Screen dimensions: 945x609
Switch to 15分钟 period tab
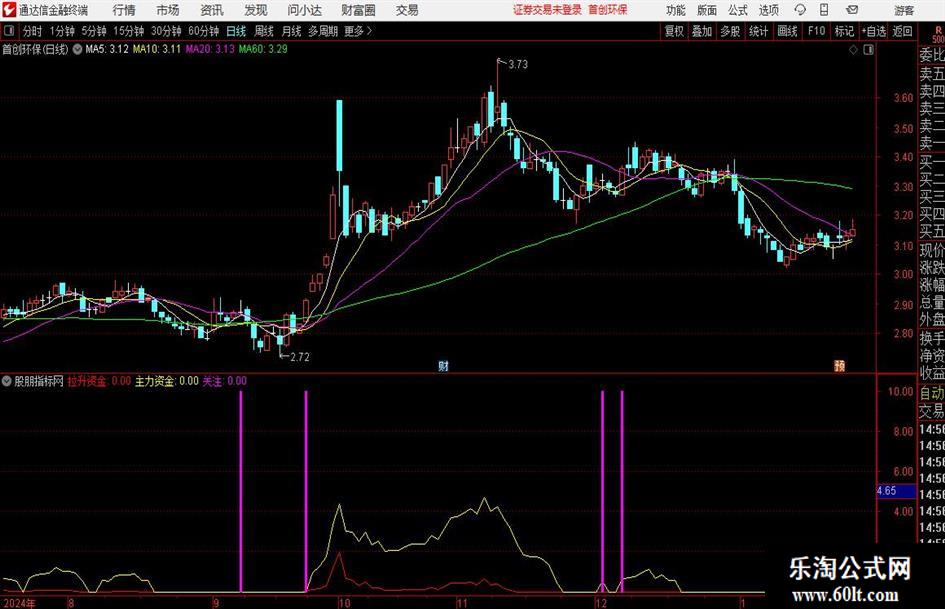129,31
